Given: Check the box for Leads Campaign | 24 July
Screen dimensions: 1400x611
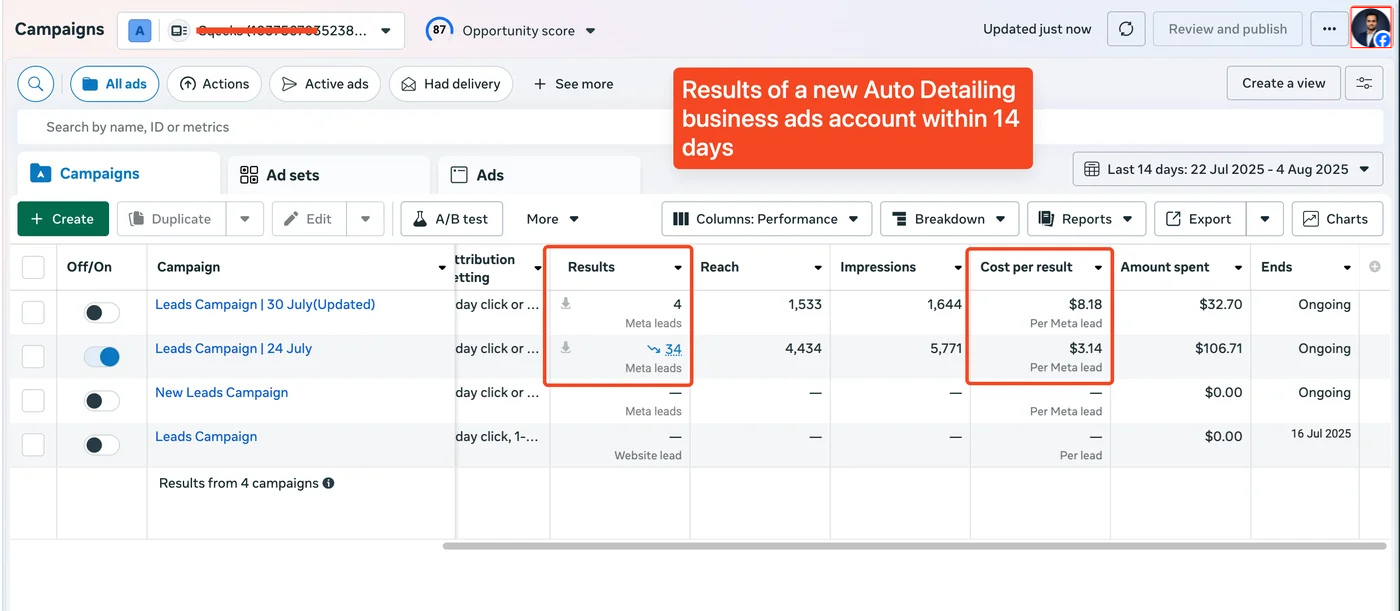Looking at the screenshot, I should point(33,356).
